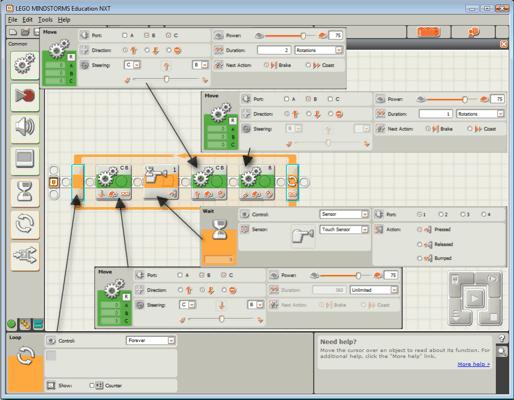Select the Display block icon
Image resolution: width=514 pixels, height=400 pixels.
25,160
